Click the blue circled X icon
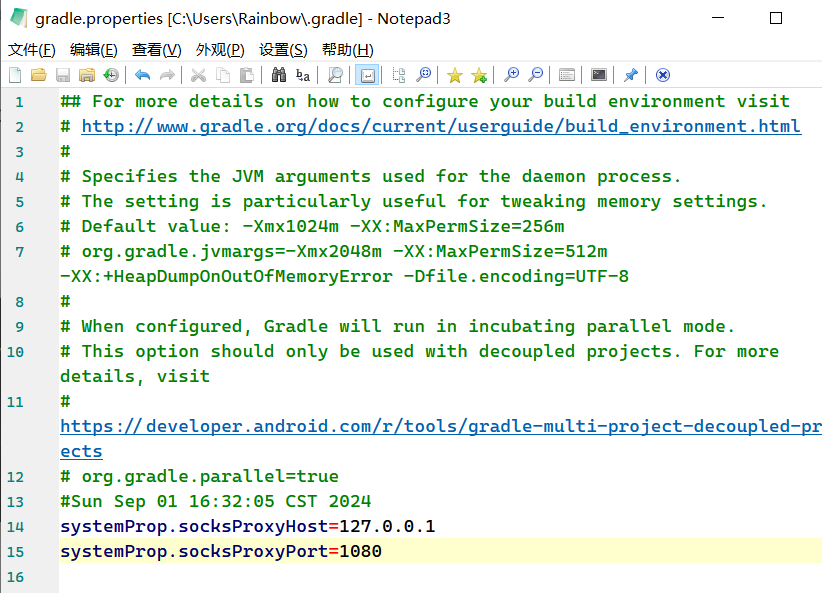 (x=663, y=75)
